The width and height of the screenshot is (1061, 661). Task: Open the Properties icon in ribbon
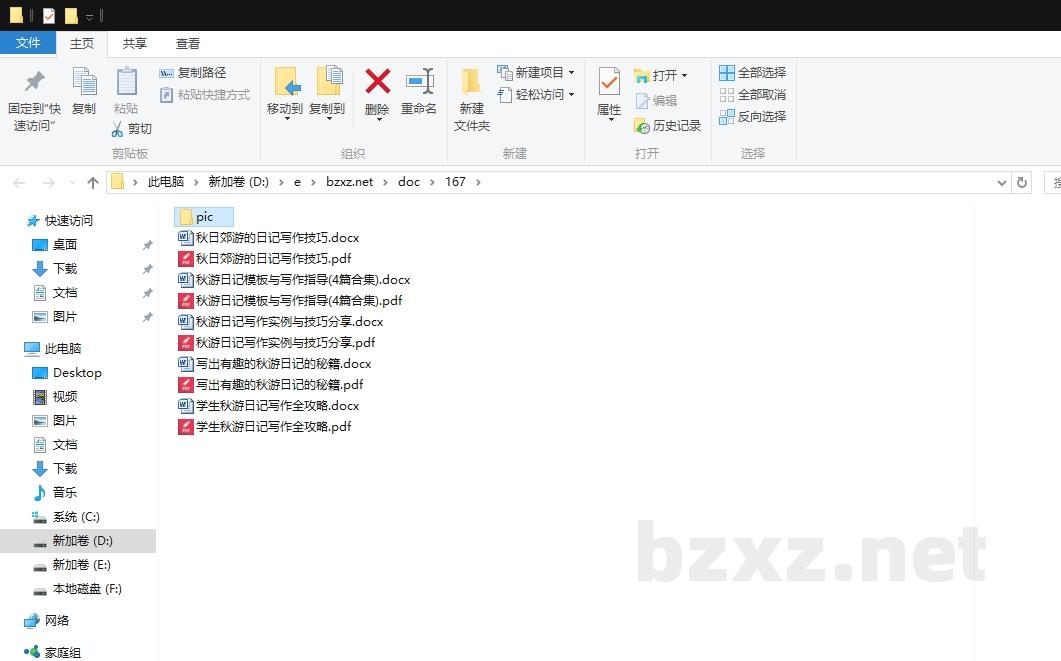click(609, 82)
